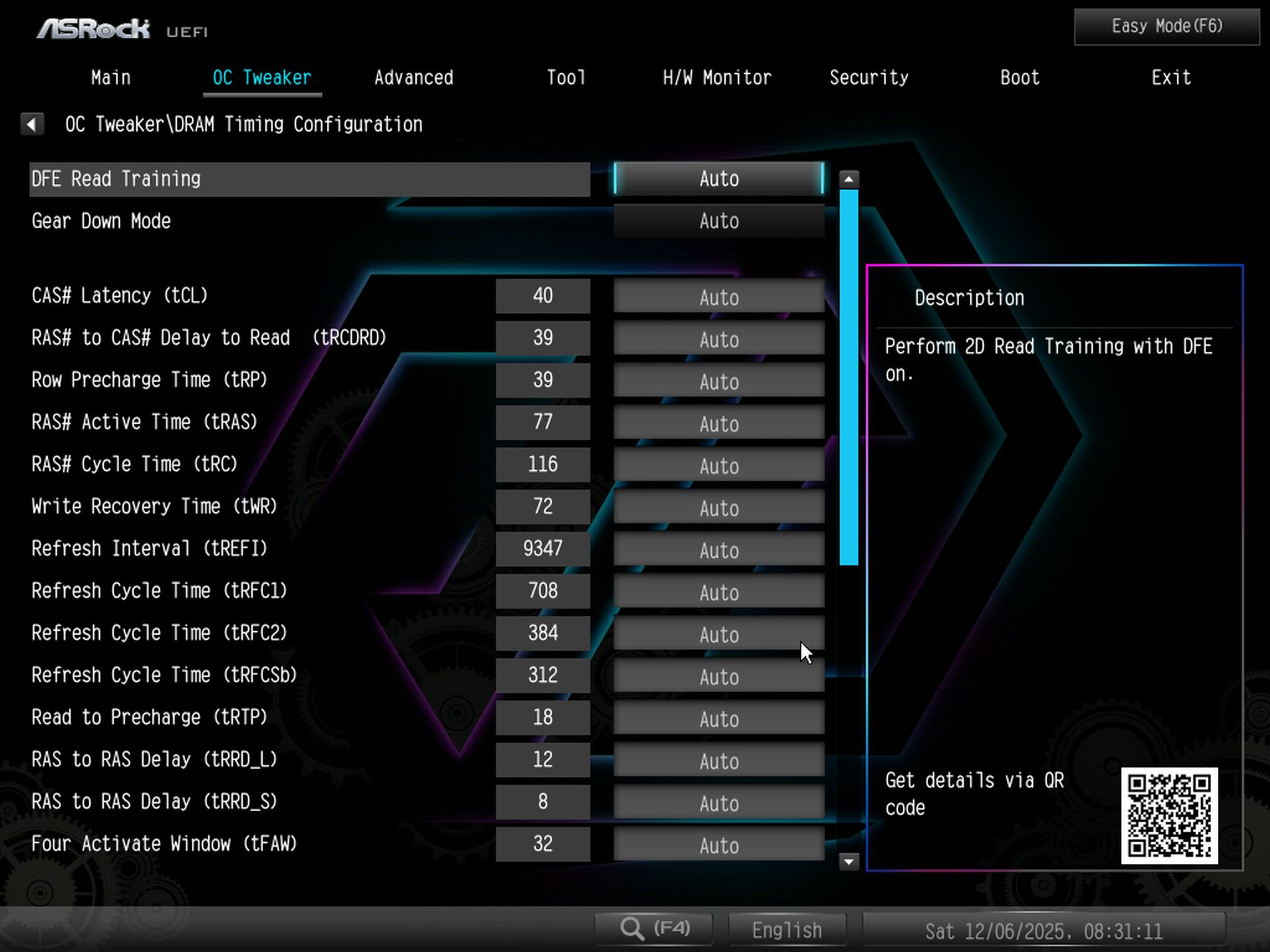
Task: Click the Refresh Interval (tREFI) value field
Action: (542, 548)
